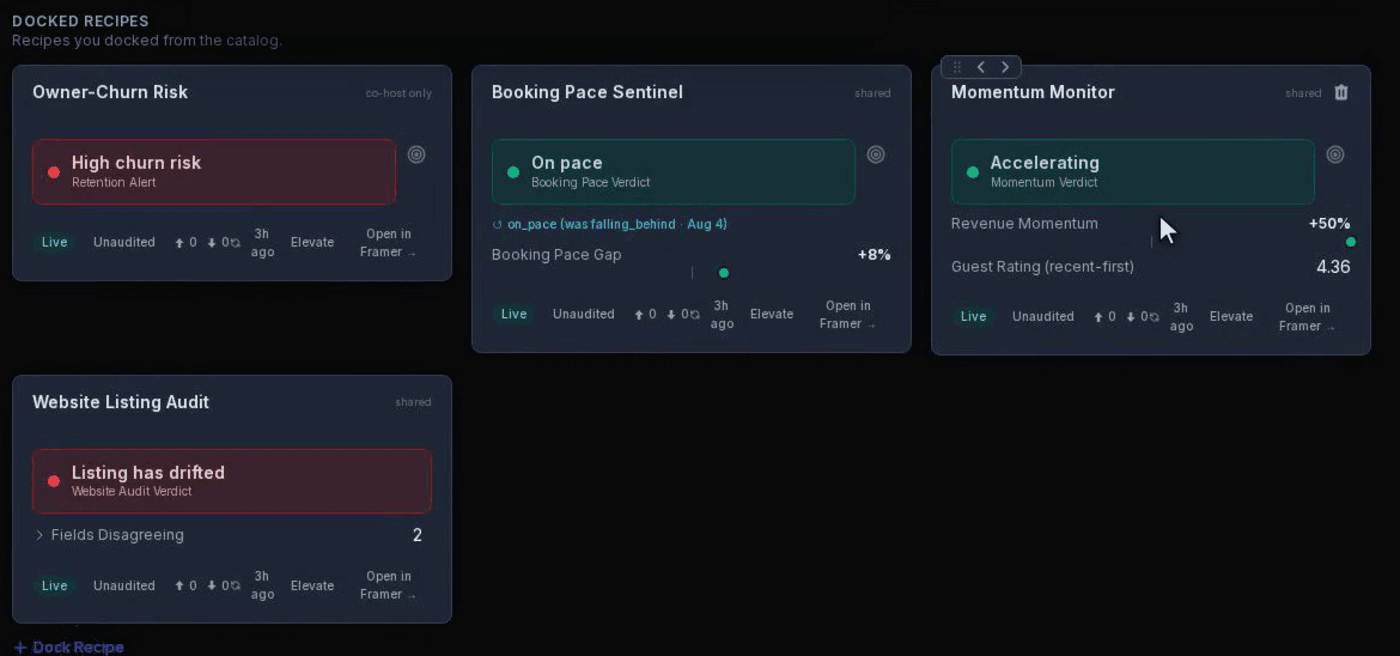Viewport: 1400px width, 656px height.
Task: Move Momentum Monitor left with arrow
Action: tap(981, 67)
